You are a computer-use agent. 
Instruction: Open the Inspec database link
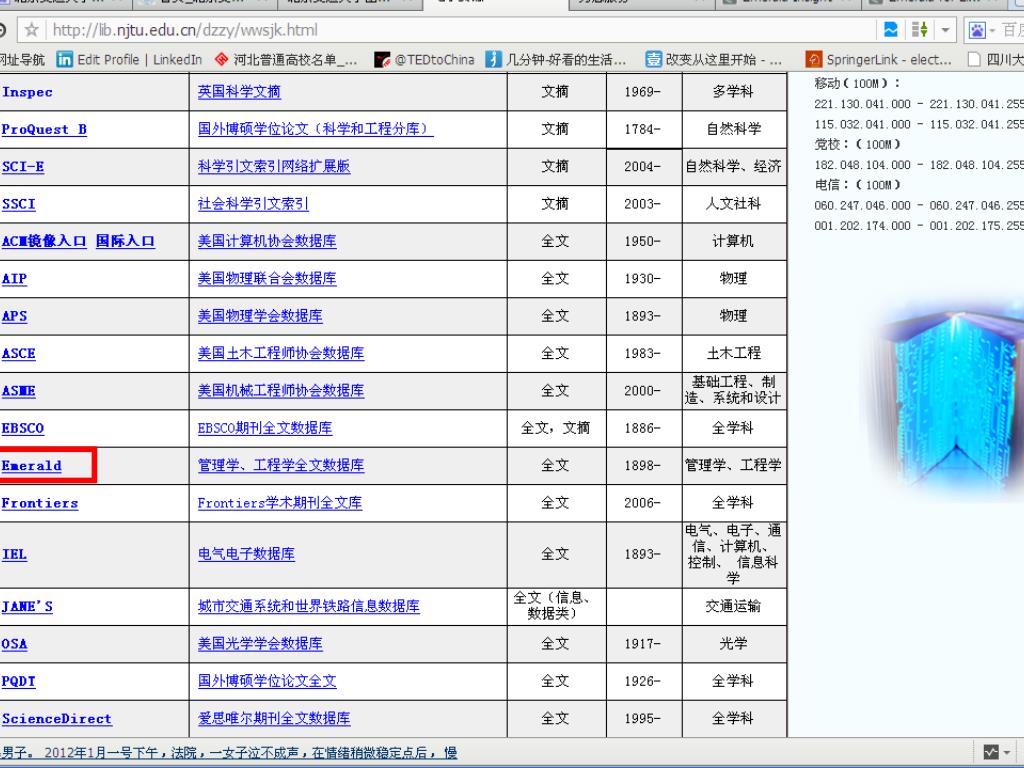click(27, 92)
